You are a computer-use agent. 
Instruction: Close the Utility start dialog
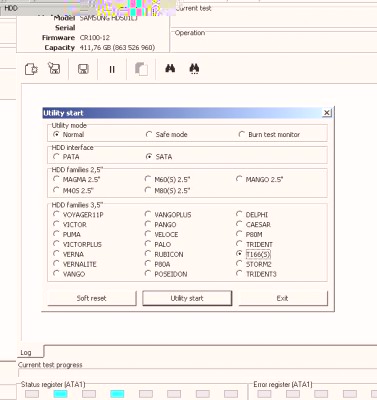click(327, 113)
